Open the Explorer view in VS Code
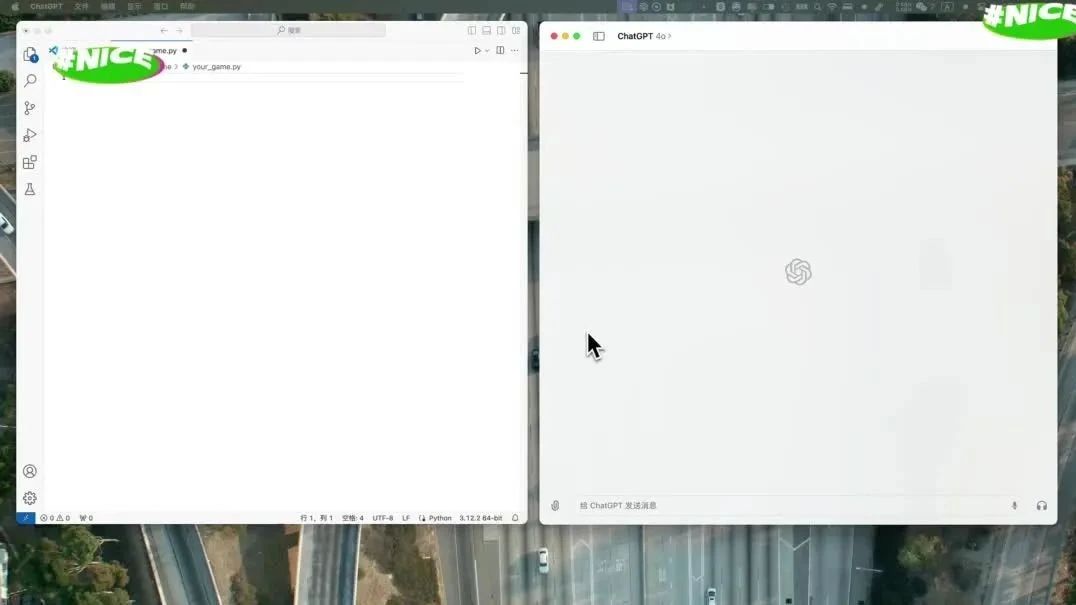The image size is (1076, 605). pyautogui.click(x=30, y=54)
